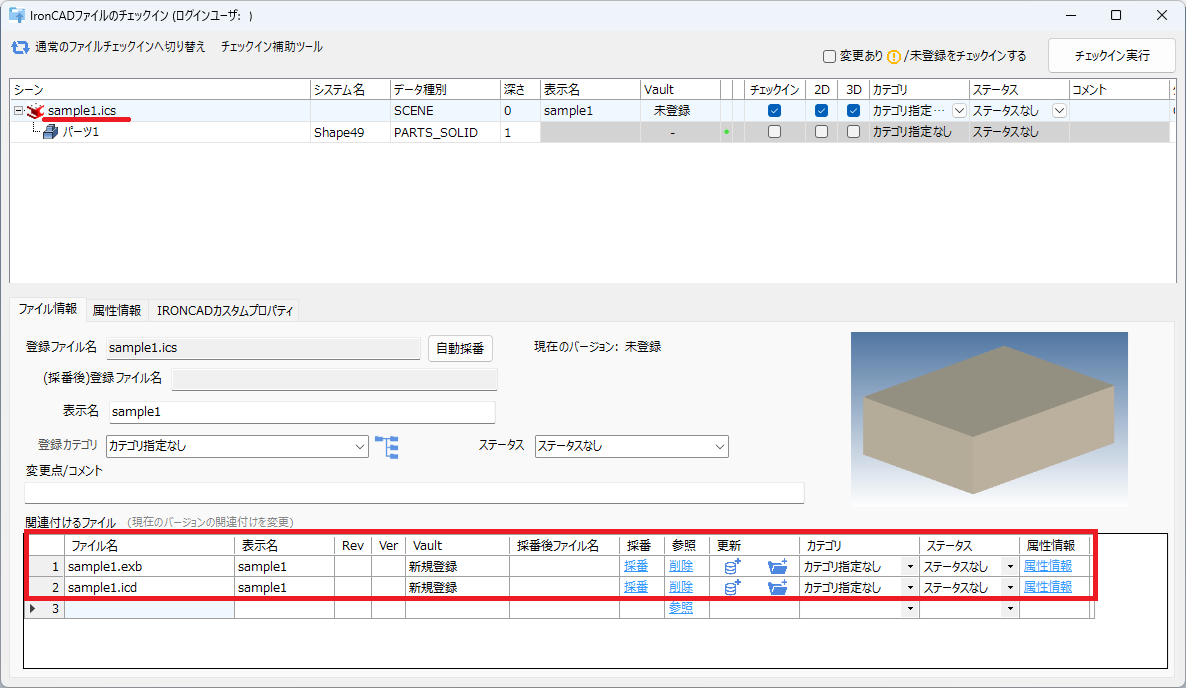Uncheck the チェックイン checkbox for sample1.ics
The height and width of the screenshot is (688, 1186).
pos(774,111)
